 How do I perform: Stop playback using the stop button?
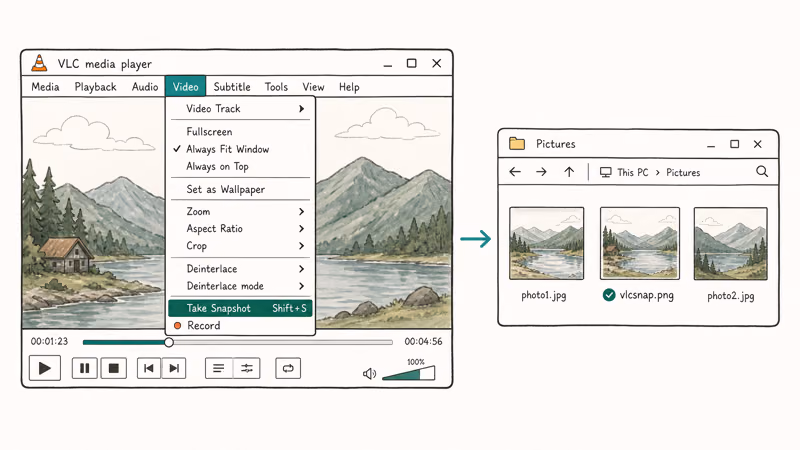pyautogui.click(x=113, y=368)
